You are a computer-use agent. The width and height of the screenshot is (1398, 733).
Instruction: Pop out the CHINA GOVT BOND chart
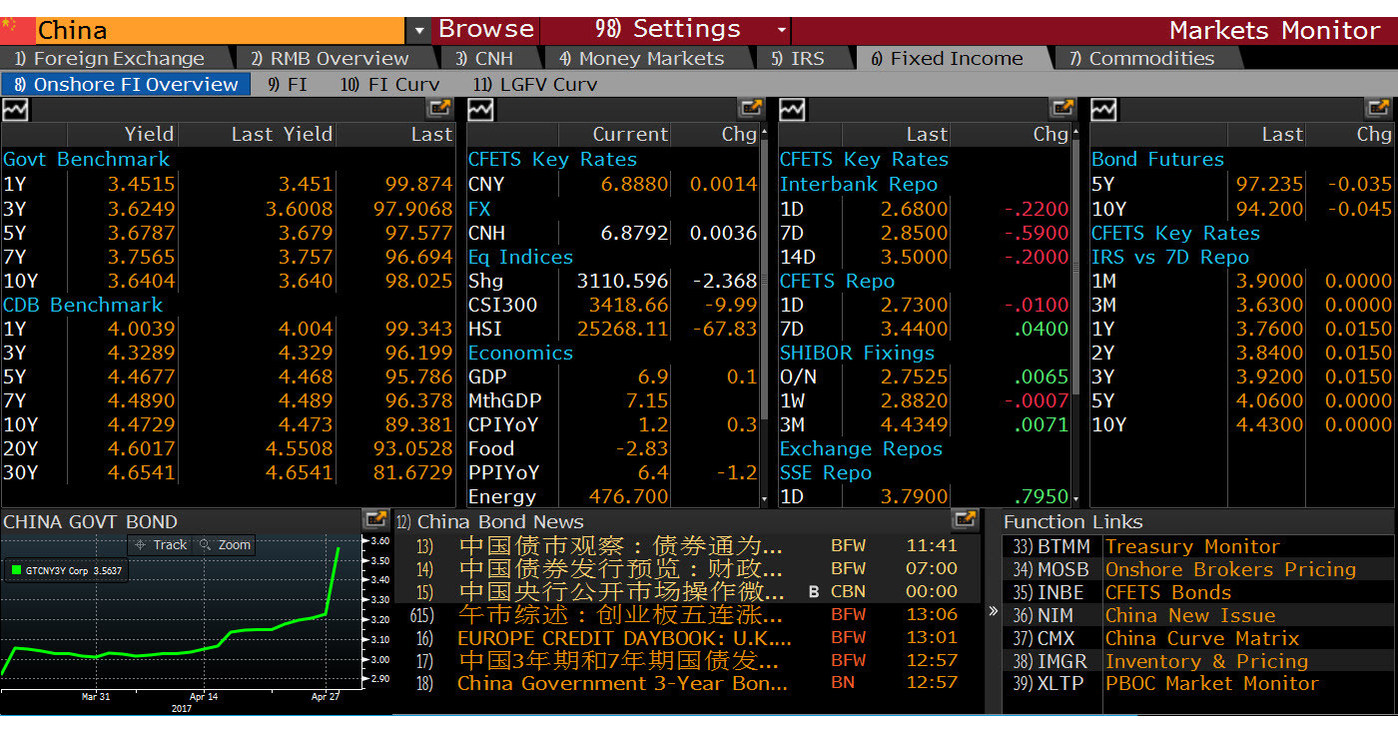377,519
